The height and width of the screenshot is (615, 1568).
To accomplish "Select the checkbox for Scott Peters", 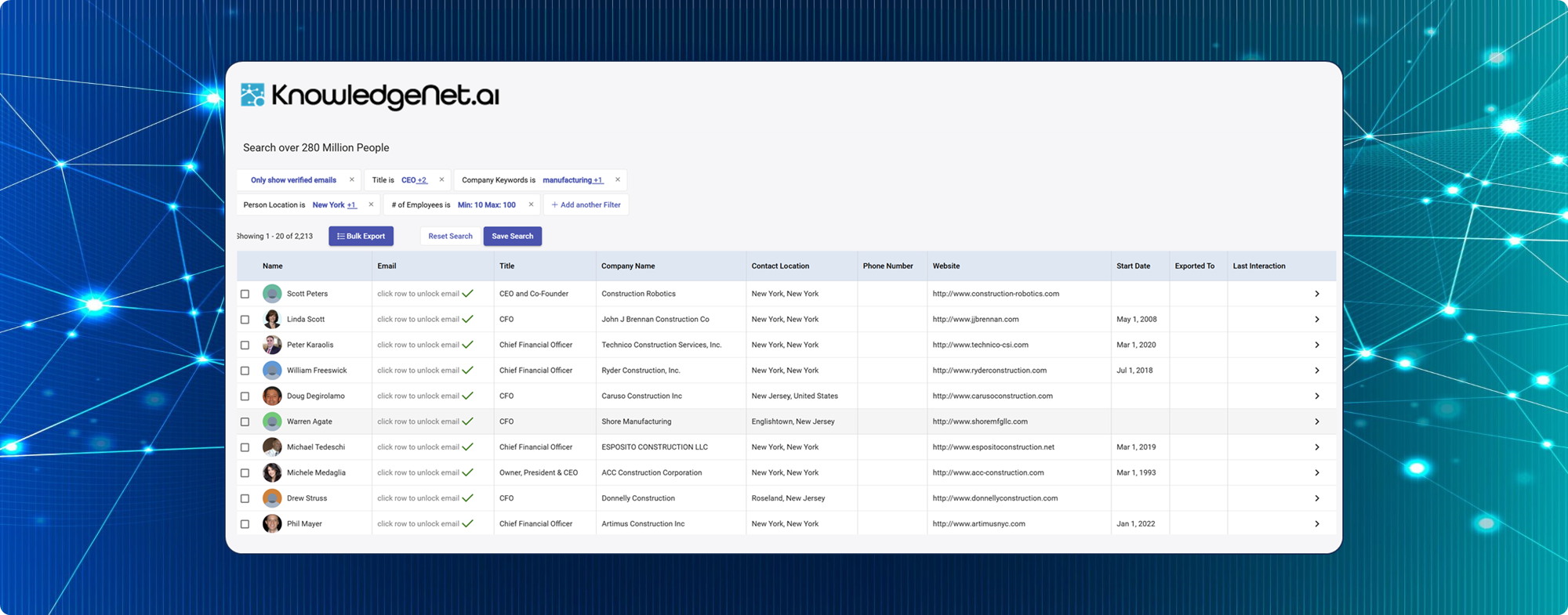I will click(245, 294).
